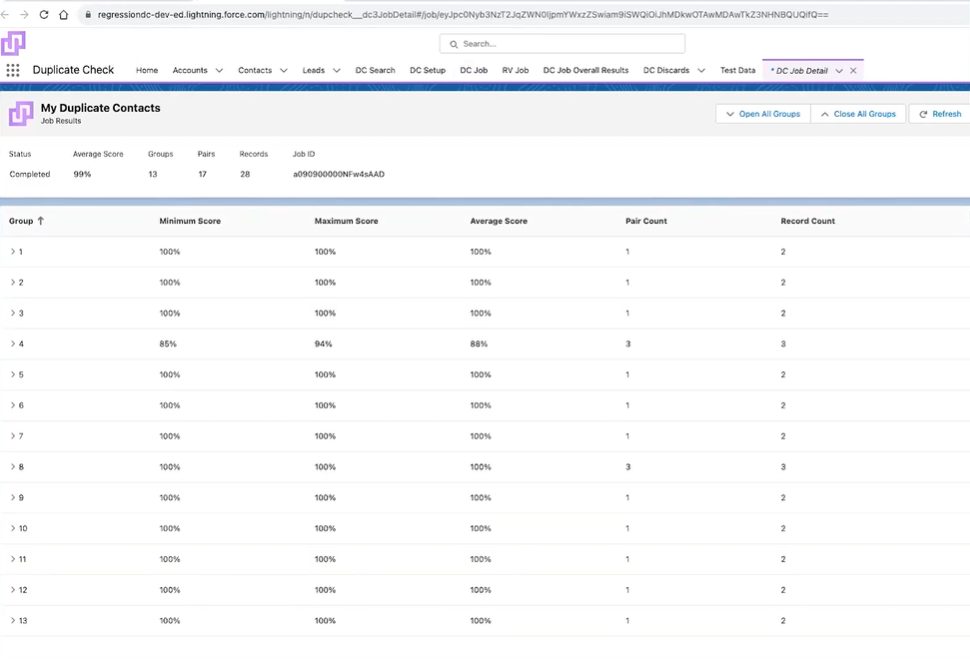Click the Close All Groups button
This screenshot has width=970, height=666.
tap(859, 113)
